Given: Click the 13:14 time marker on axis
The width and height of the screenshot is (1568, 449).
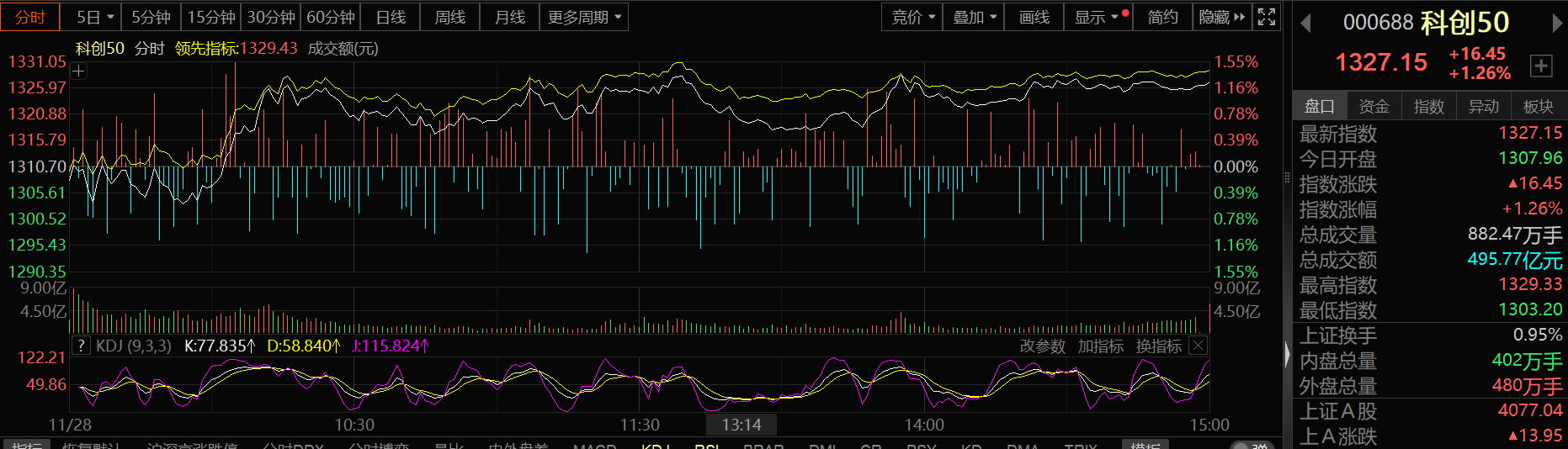Looking at the screenshot, I should click(x=741, y=425).
